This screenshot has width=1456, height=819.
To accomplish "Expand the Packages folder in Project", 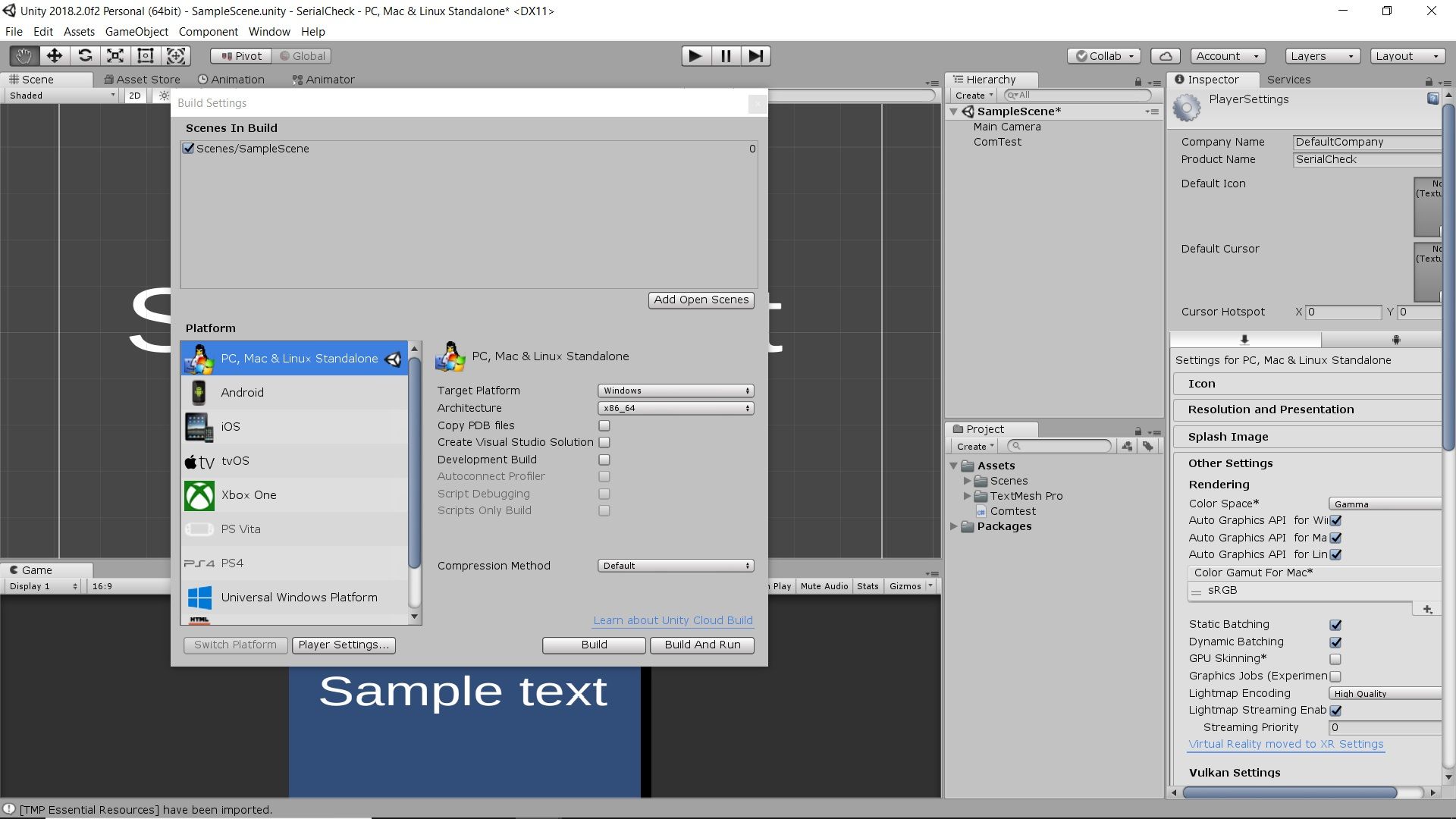I will pos(954,526).
